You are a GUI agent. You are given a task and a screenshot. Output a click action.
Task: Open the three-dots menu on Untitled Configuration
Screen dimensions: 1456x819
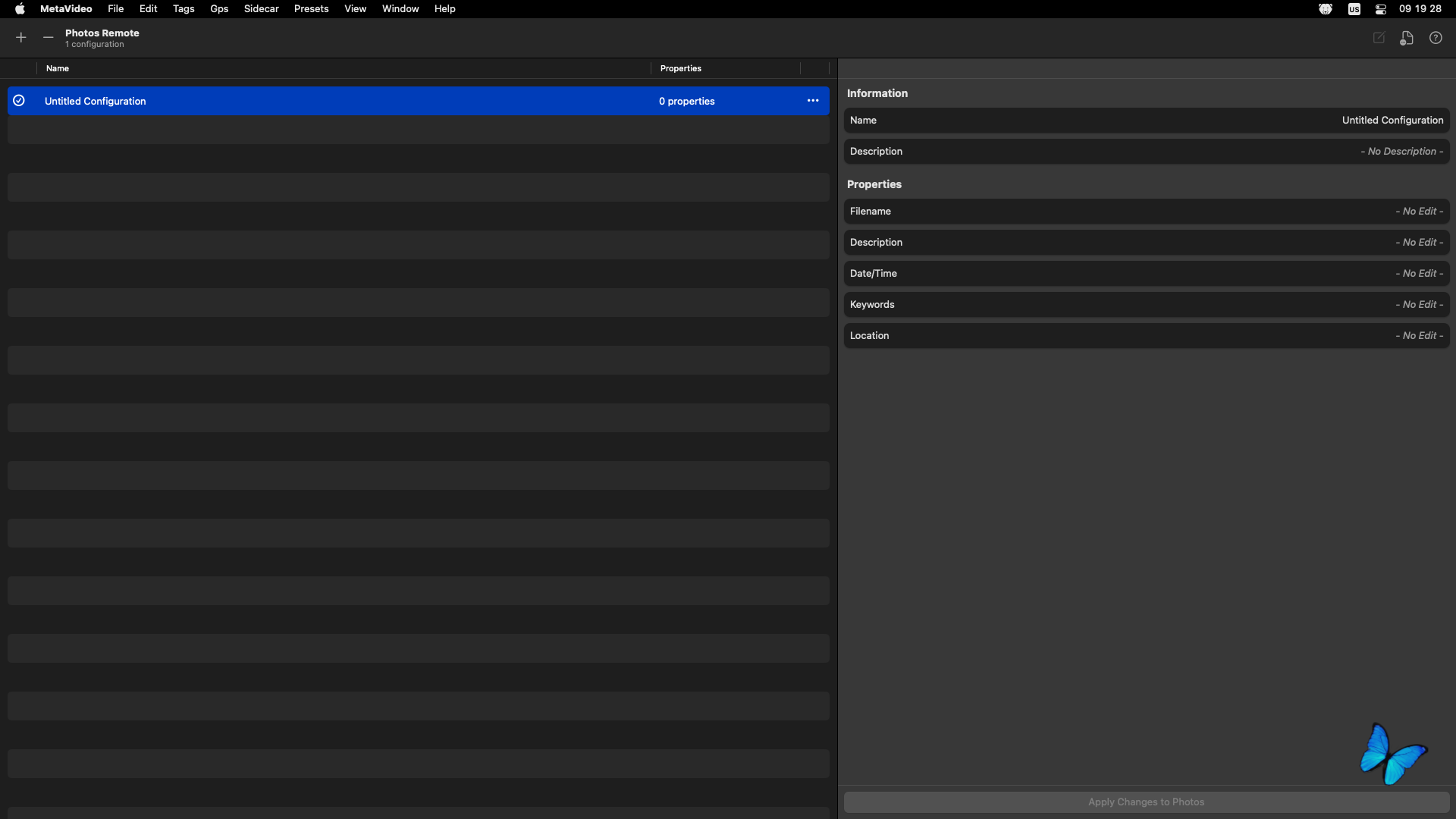click(813, 101)
